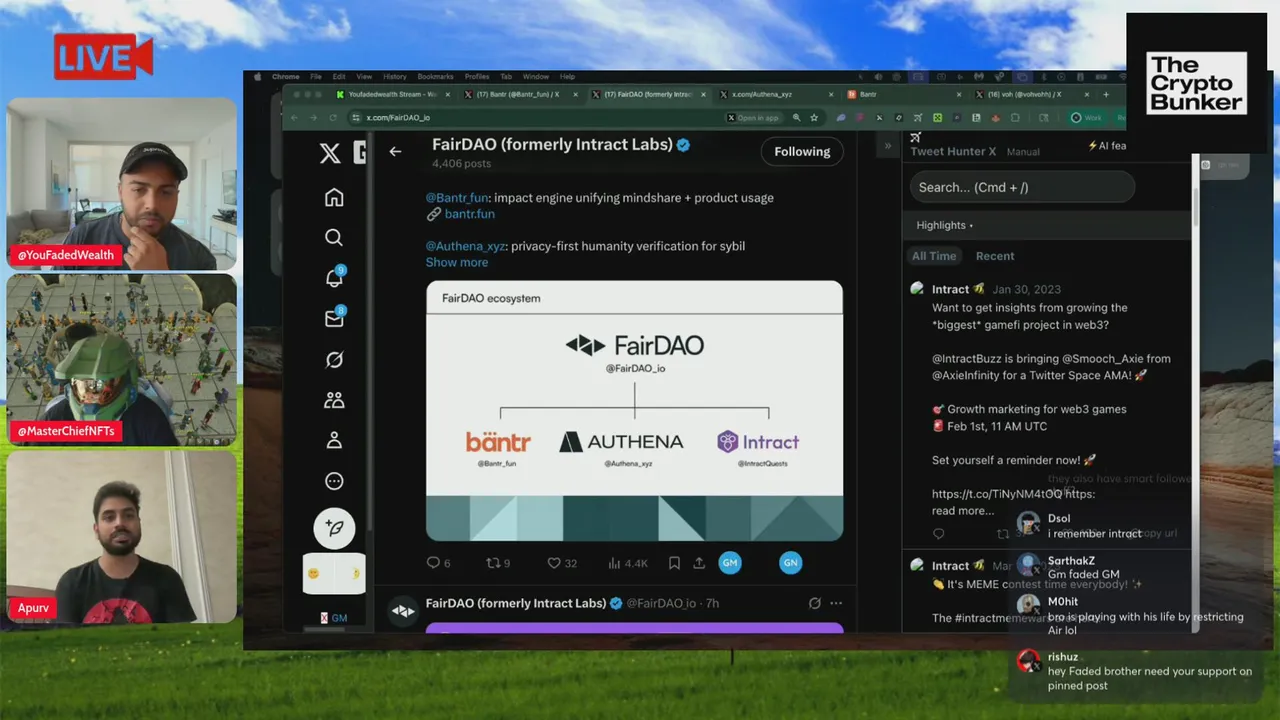Click the Chrome Work profile button
The image size is (1280, 720).
coord(1088,117)
